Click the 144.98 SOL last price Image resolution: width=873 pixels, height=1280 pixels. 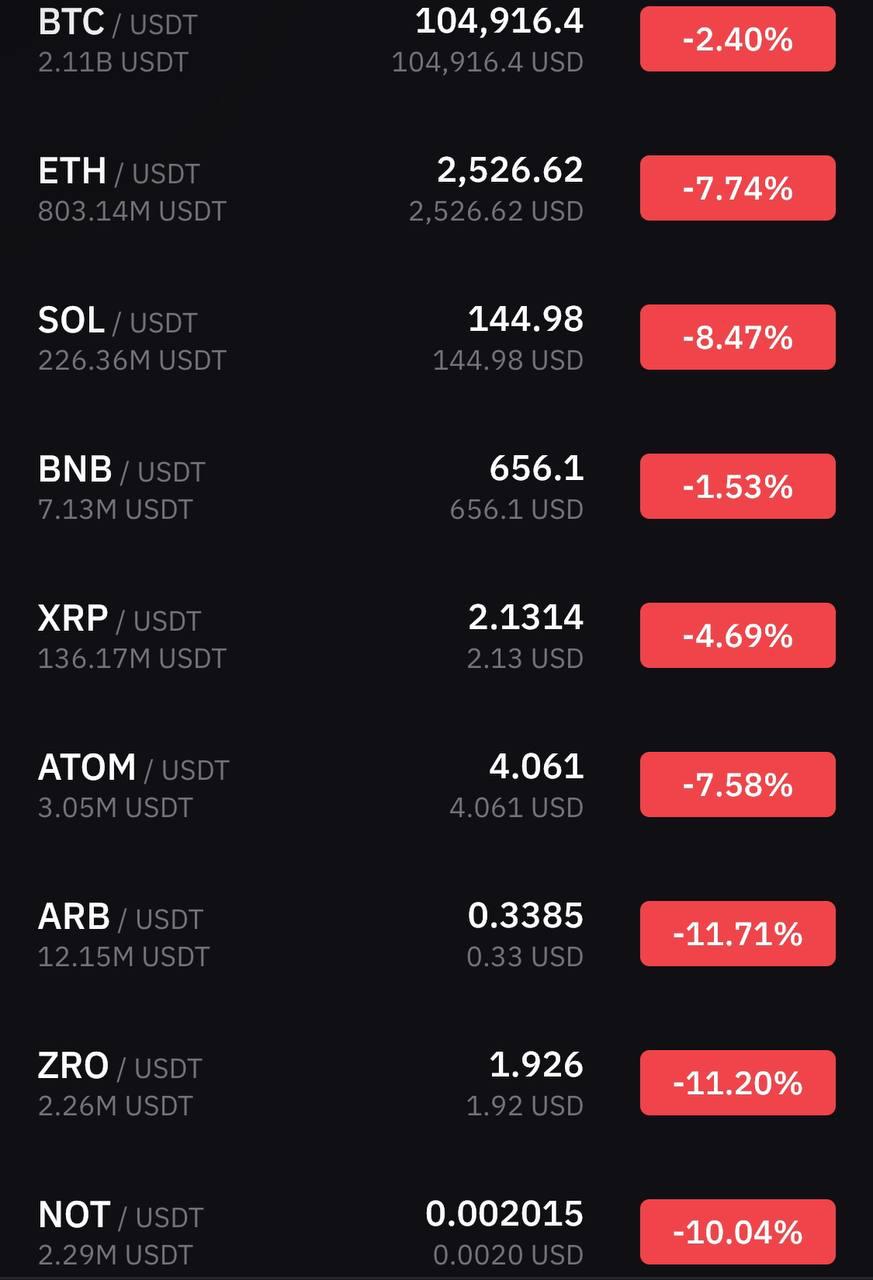tap(526, 319)
